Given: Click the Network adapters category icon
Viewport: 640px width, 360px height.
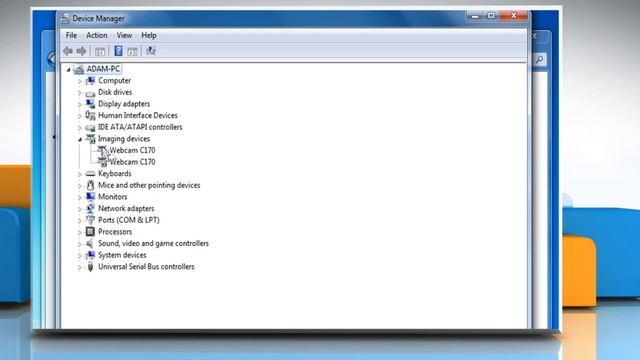Looking at the screenshot, I should [90, 209].
